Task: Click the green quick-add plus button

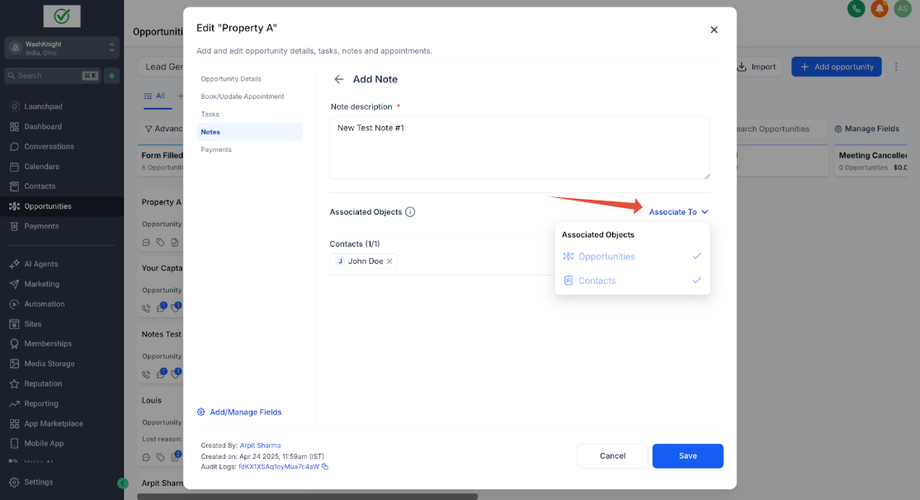Action: pyautogui.click(x=112, y=75)
